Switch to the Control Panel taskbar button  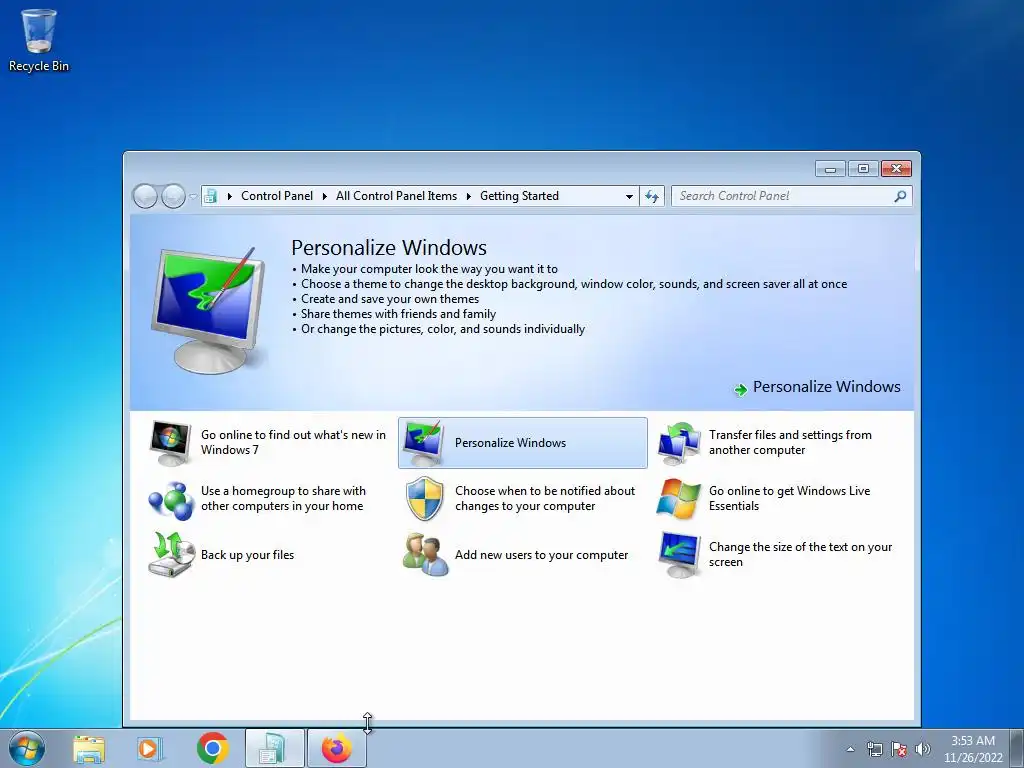pos(274,748)
